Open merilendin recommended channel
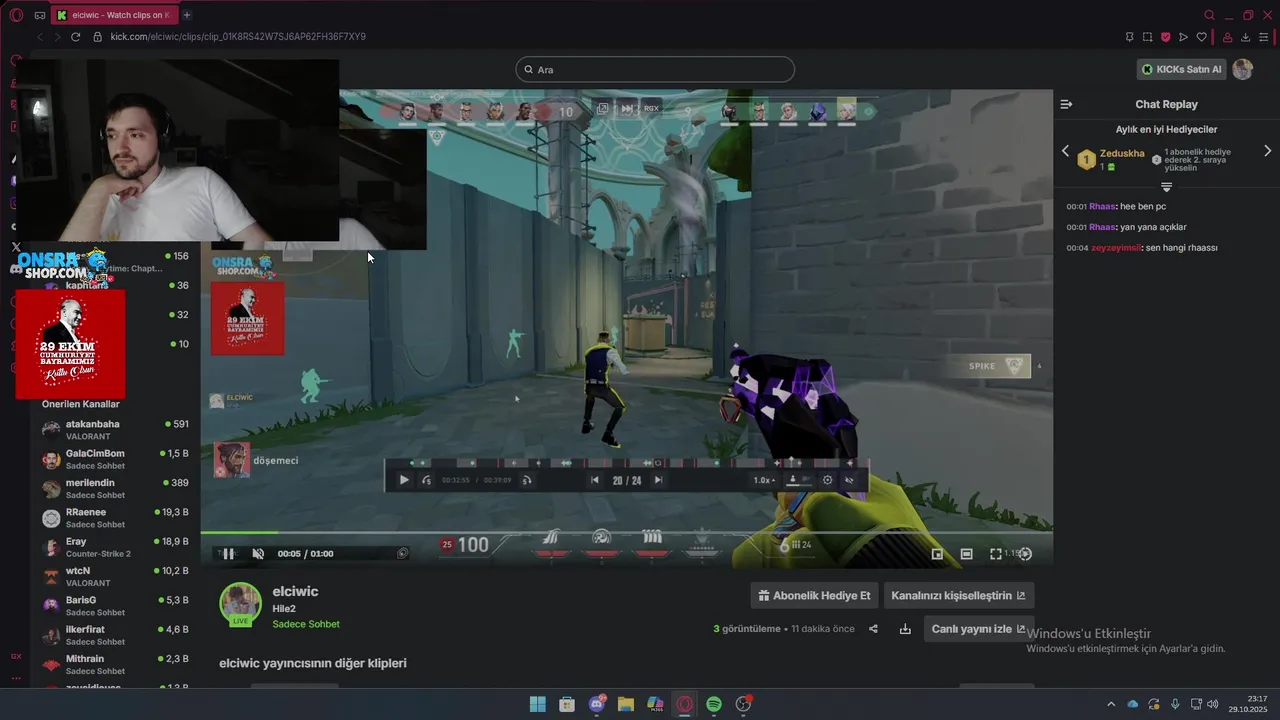Image resolution: width=1280 pixels, height=720 pixels. pos(115,488)
